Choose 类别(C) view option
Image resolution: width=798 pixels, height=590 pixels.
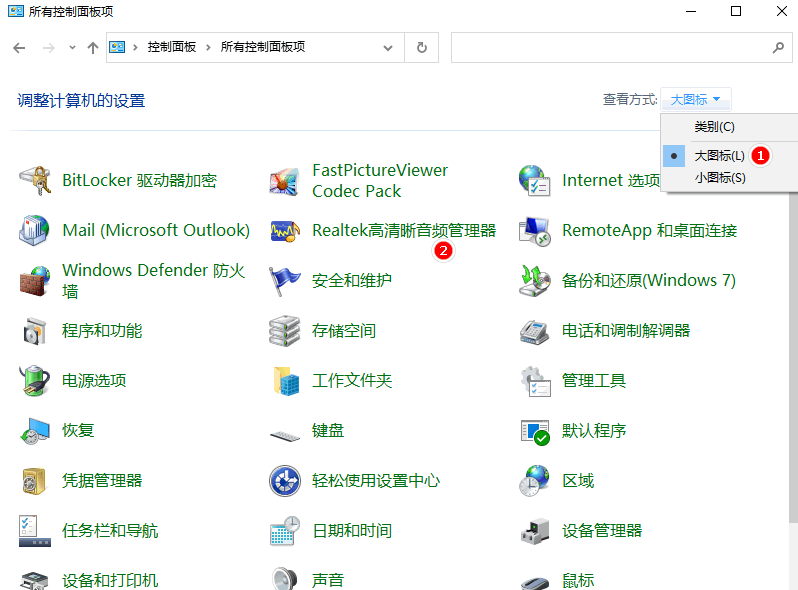pyautogui.click(x=714, y=127)
